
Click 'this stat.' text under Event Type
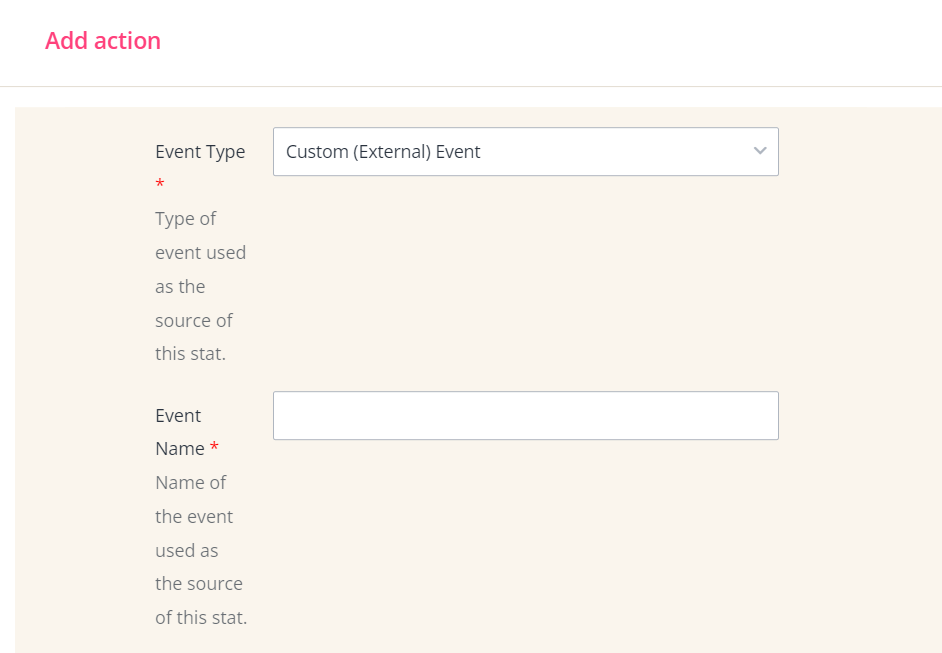pyautogui.click(x=190, y=354)
